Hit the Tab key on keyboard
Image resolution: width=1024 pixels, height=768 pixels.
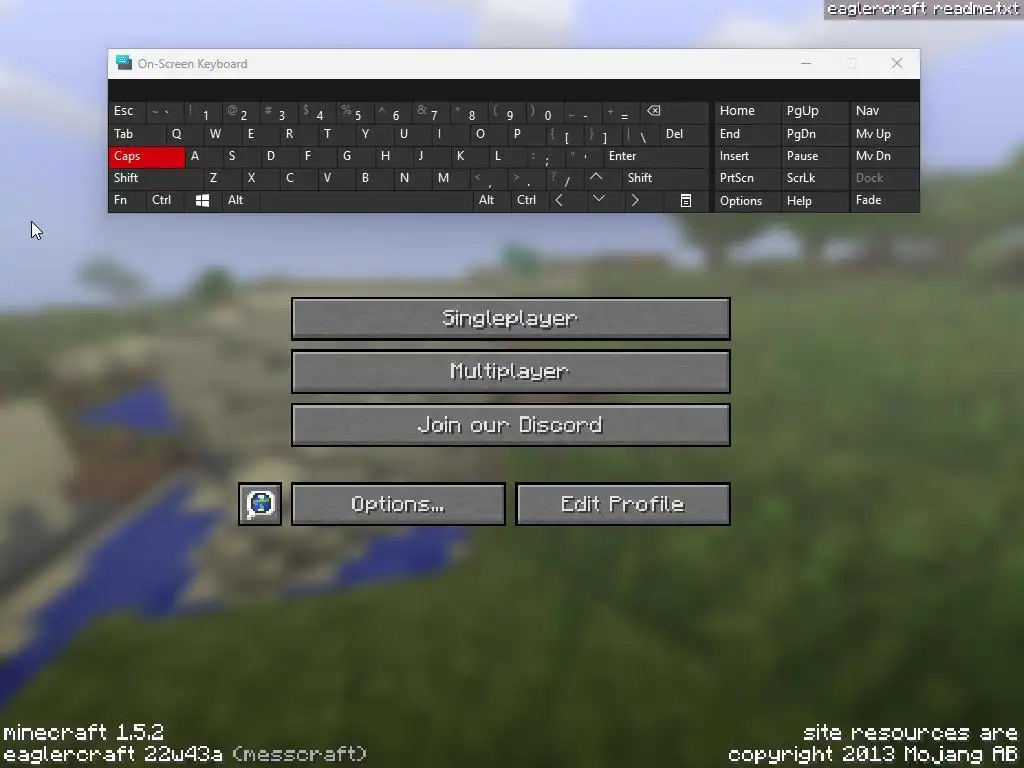pos(136,134)
